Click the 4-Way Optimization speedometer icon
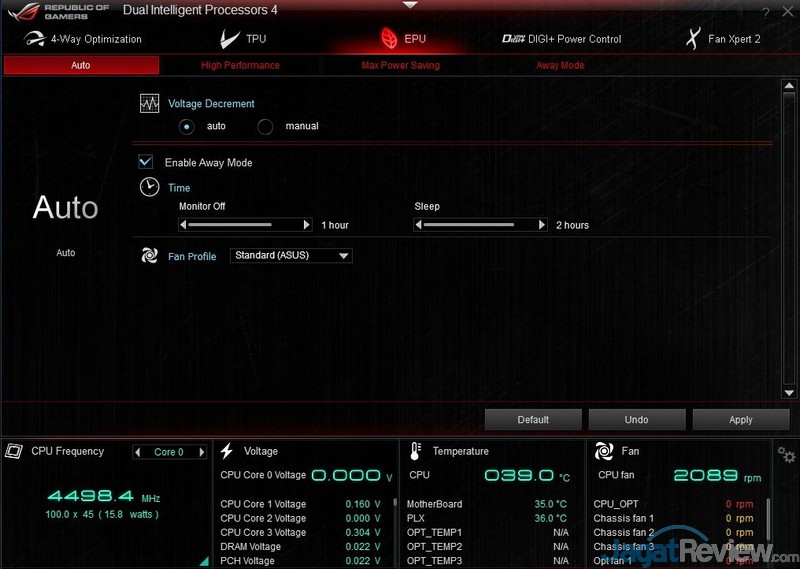800x569 pixels. point(35,39)
